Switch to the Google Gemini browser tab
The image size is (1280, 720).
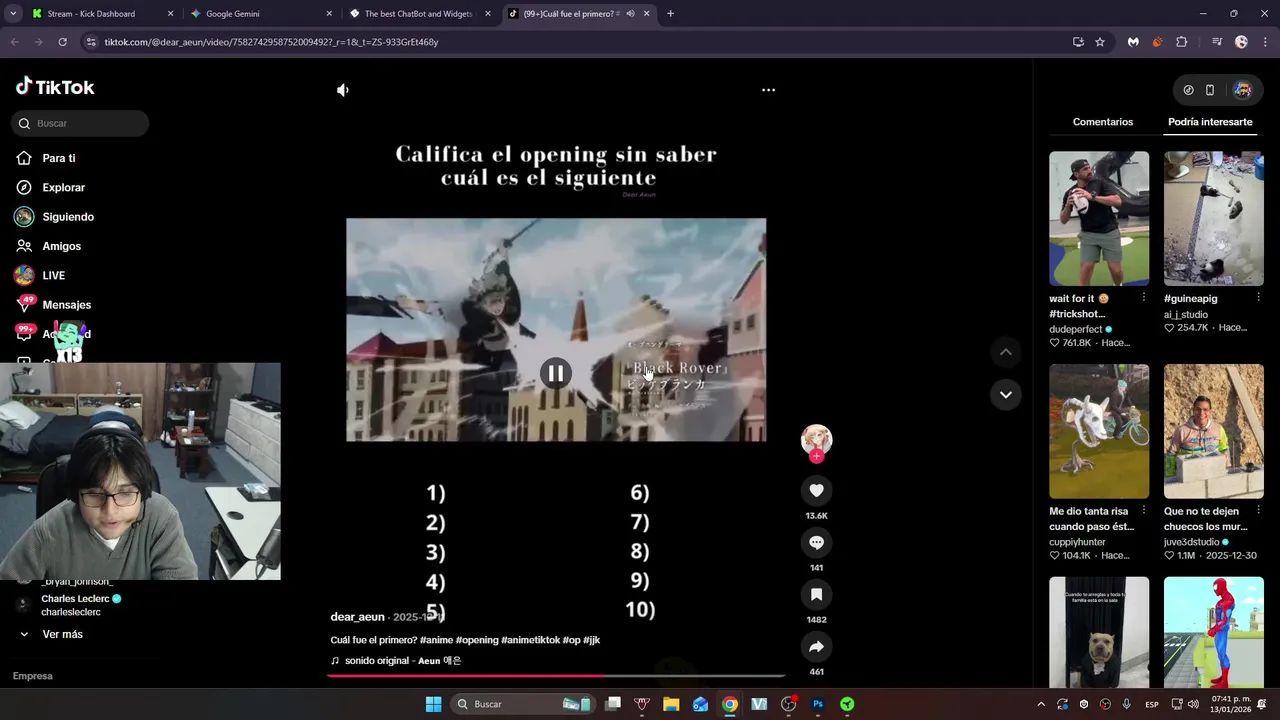click(260, 14)
